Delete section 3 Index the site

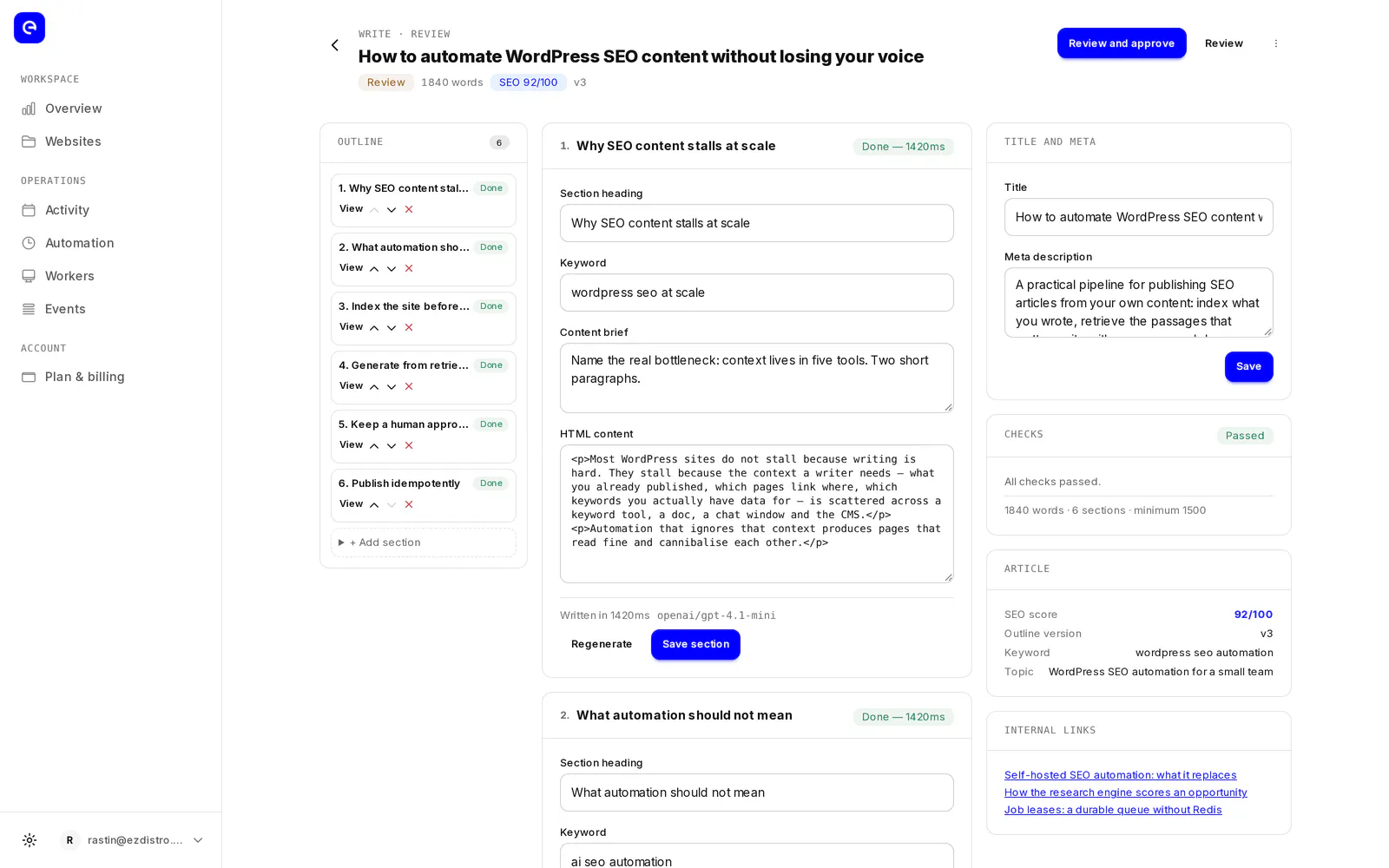tap(409, 328)
